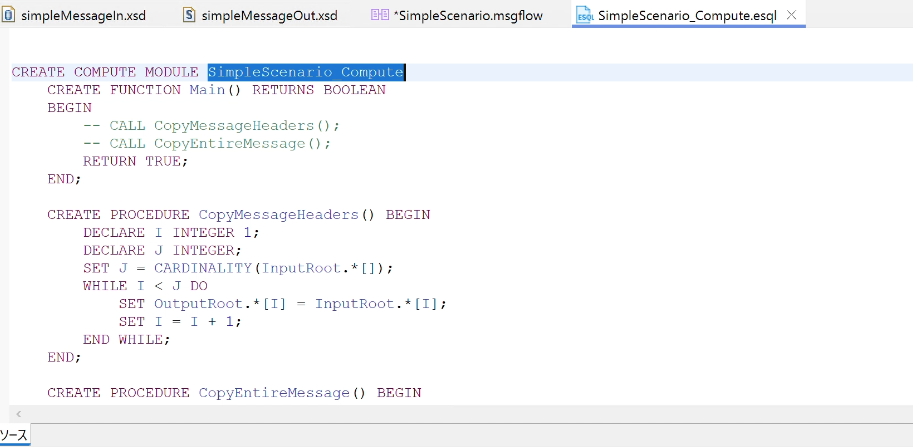This screenshot has width=913, height=447.
Task: Click the ESQL file icon
Action: pos(584,16)
